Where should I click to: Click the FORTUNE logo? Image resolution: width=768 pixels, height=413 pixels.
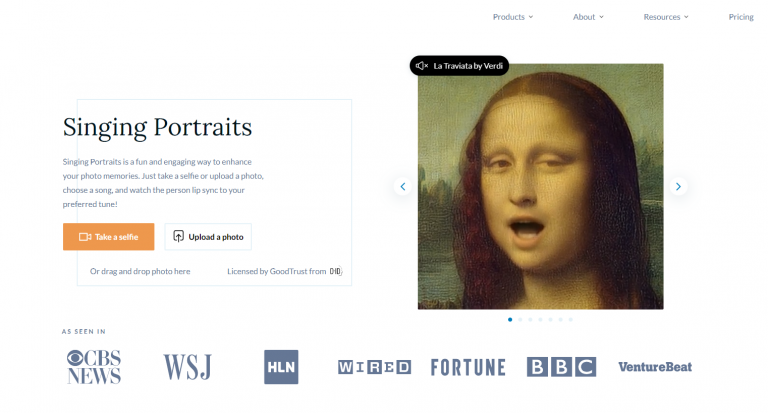[468, 367]
